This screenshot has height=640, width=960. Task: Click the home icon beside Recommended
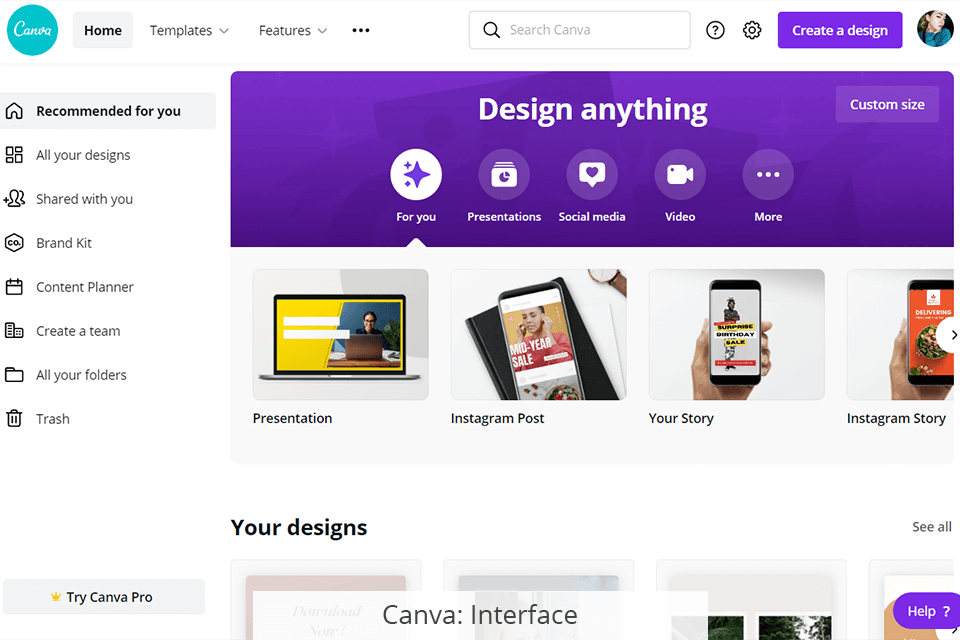click(14, 111)
